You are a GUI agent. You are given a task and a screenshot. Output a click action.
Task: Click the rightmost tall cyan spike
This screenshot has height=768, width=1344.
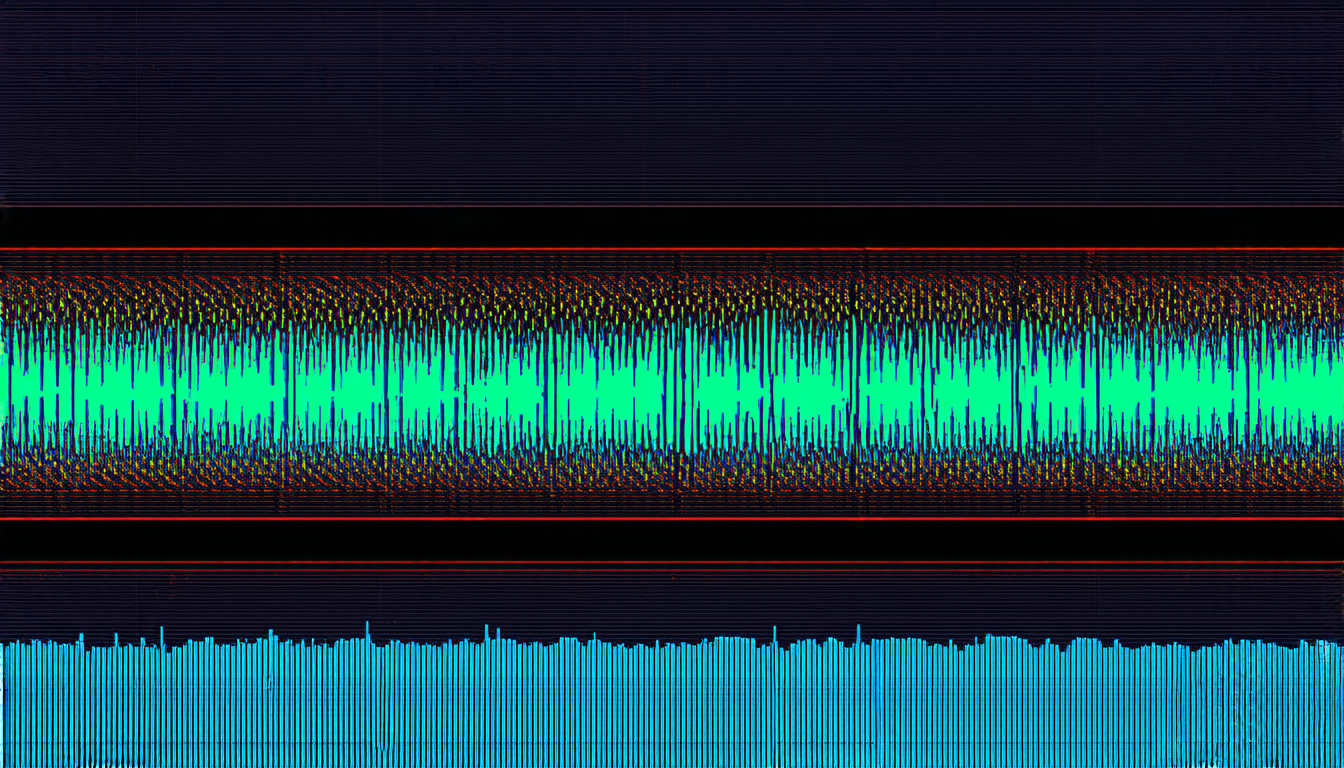click(857, 632)
